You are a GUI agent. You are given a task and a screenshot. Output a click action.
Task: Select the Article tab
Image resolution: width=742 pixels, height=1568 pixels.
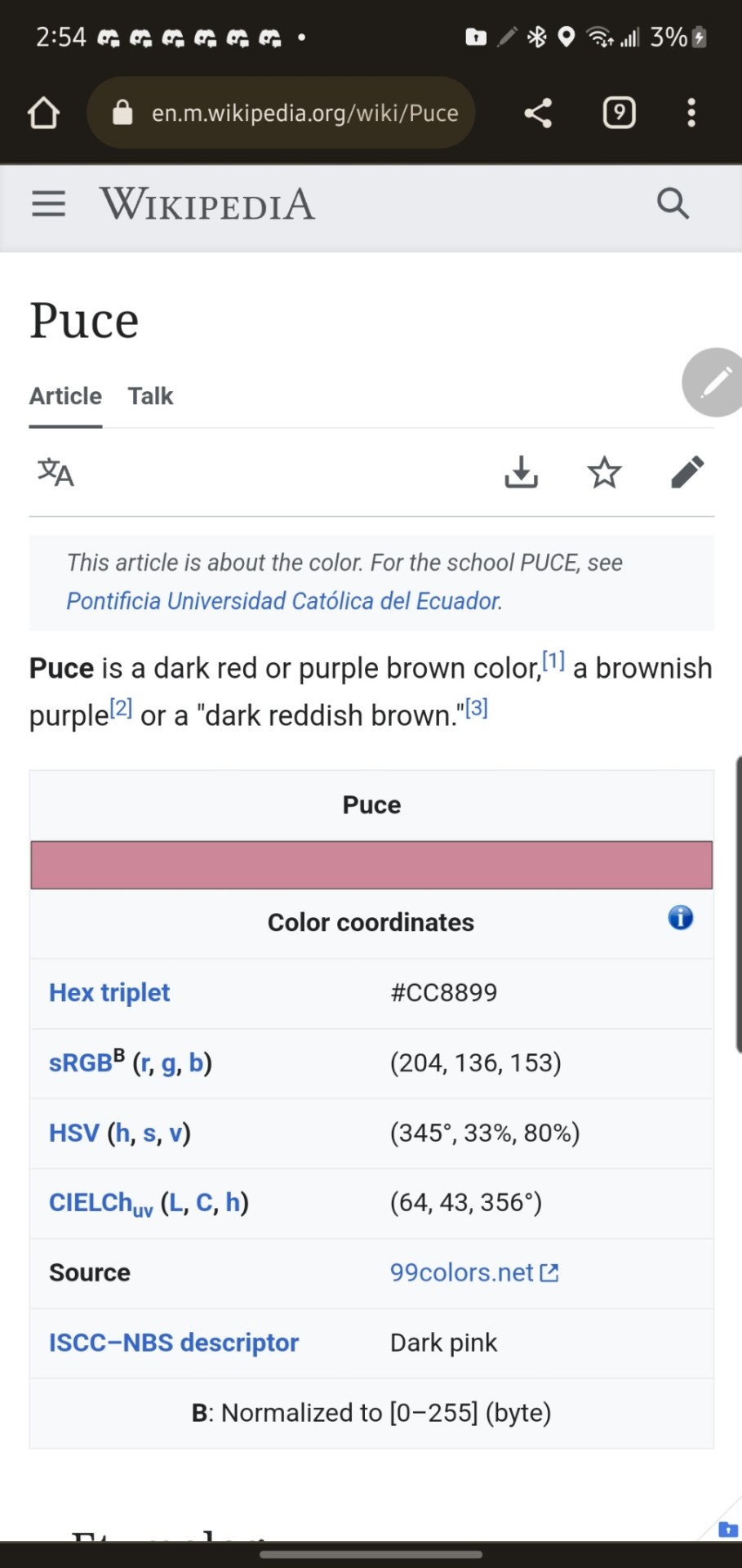click(x=65, y=396)
